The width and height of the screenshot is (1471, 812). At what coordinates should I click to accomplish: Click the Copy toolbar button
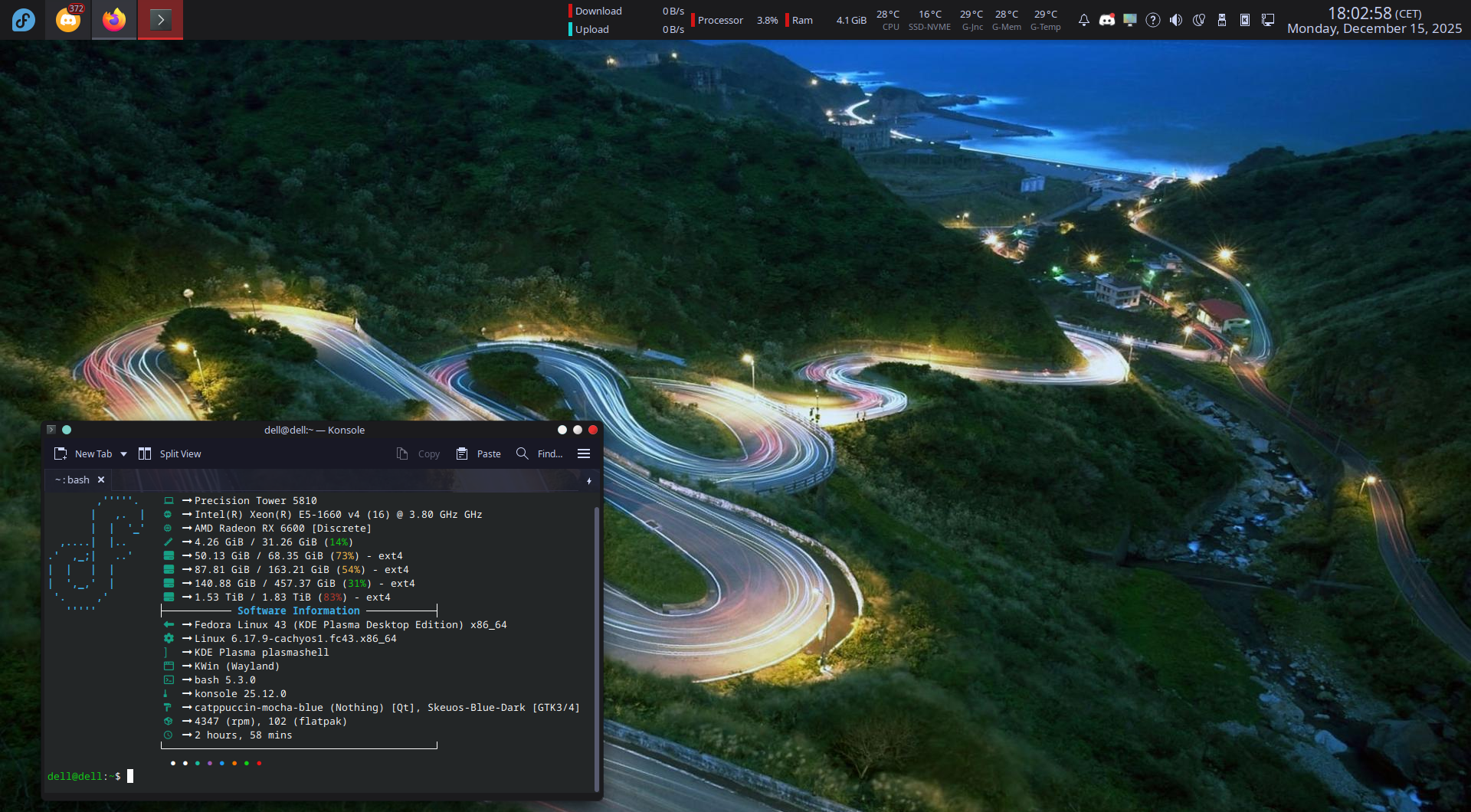pyautogui.click(x=418, y=453)
